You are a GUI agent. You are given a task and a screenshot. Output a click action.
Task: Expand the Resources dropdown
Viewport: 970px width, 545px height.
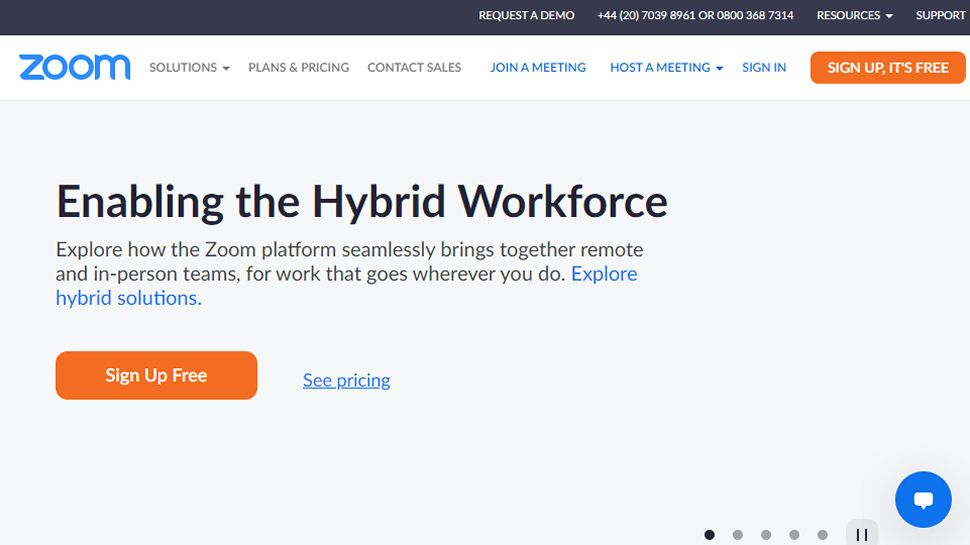pos(854,15)
